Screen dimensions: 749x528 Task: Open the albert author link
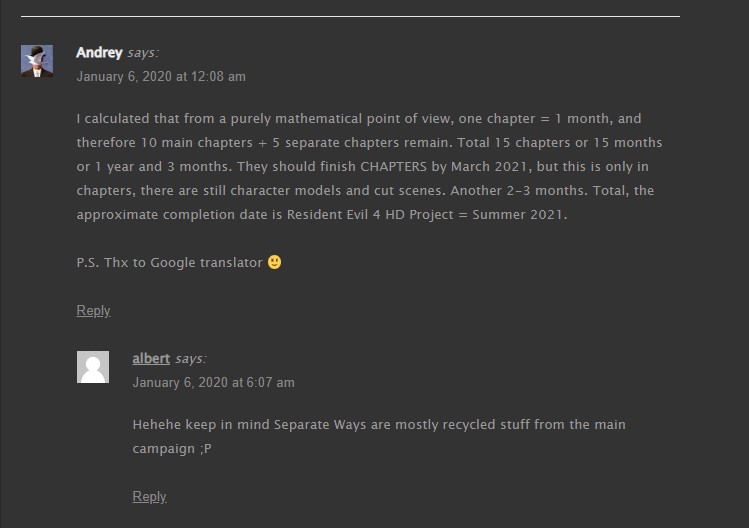[151, 358]
